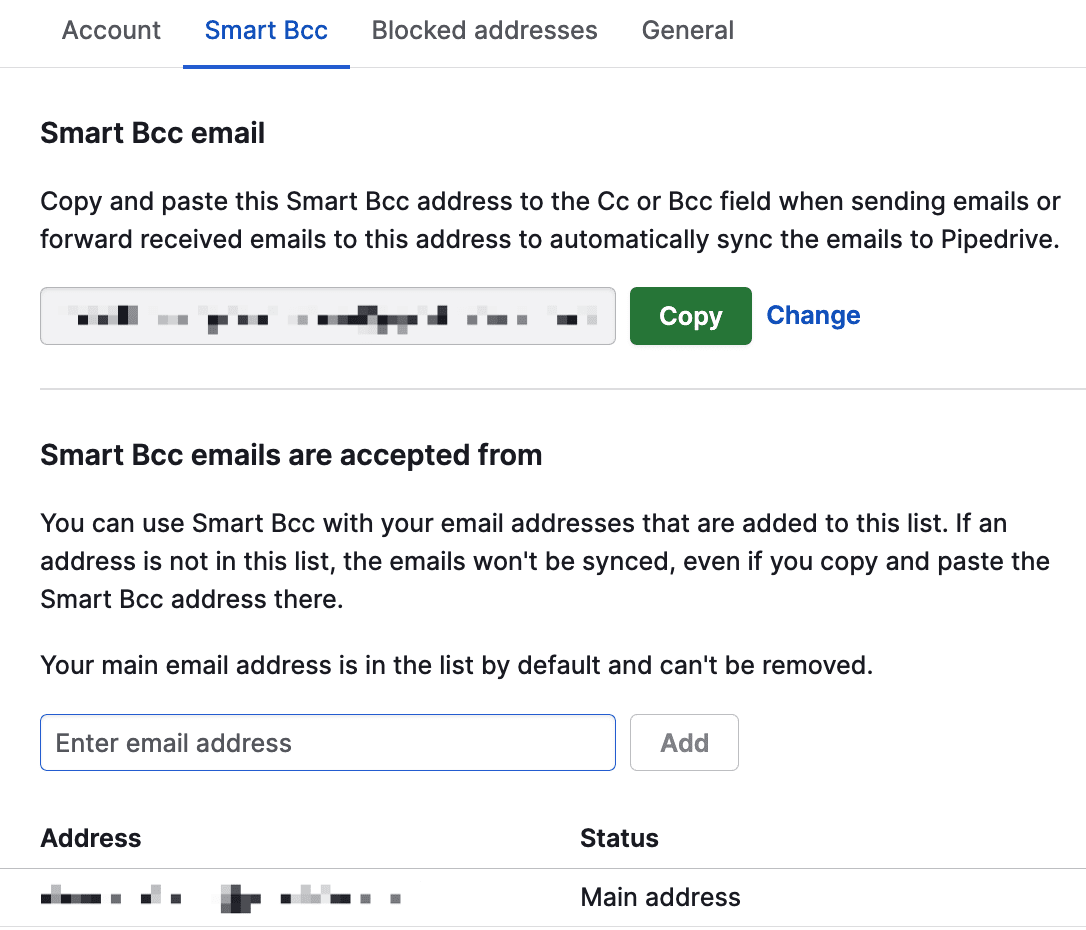Click the Main address status label

pos(660,897)
